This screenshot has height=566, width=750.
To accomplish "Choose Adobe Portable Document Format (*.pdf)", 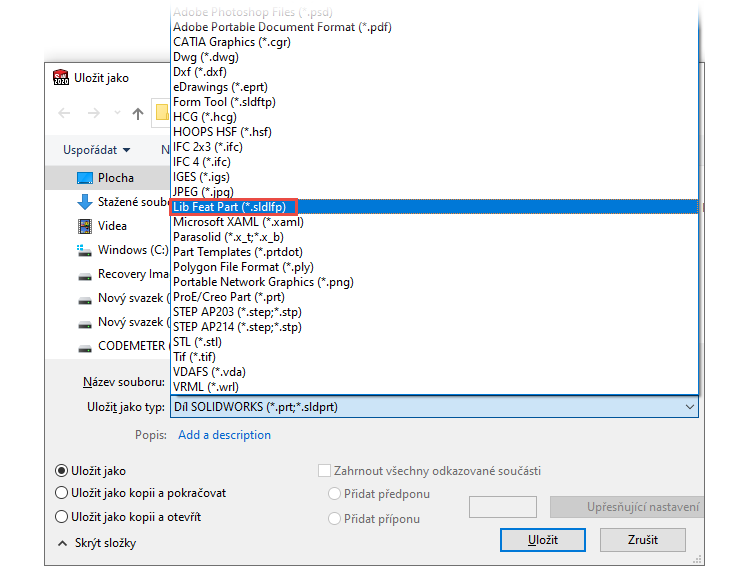I will [x=434, y=27].
